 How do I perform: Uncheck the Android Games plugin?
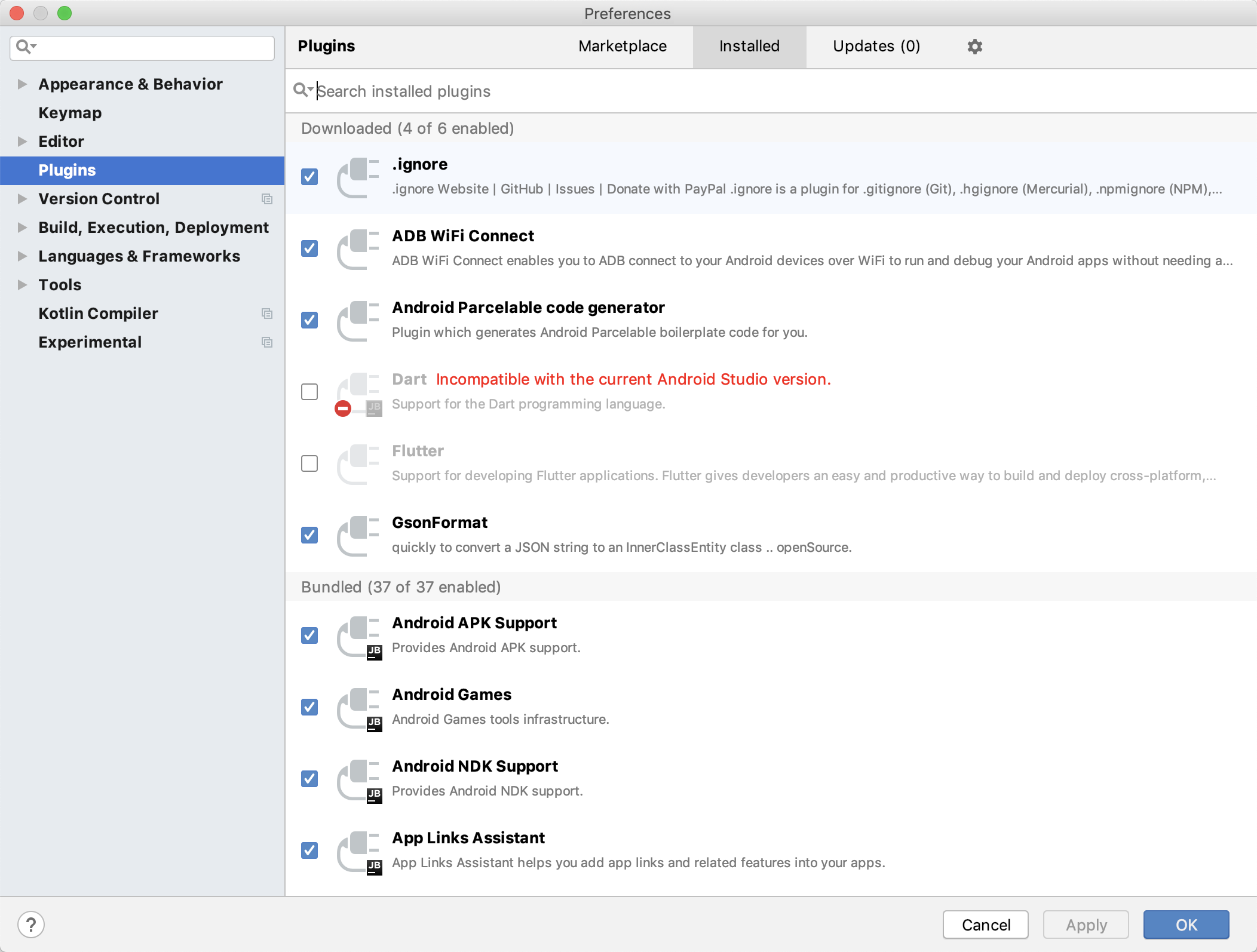tap(309, 707)
